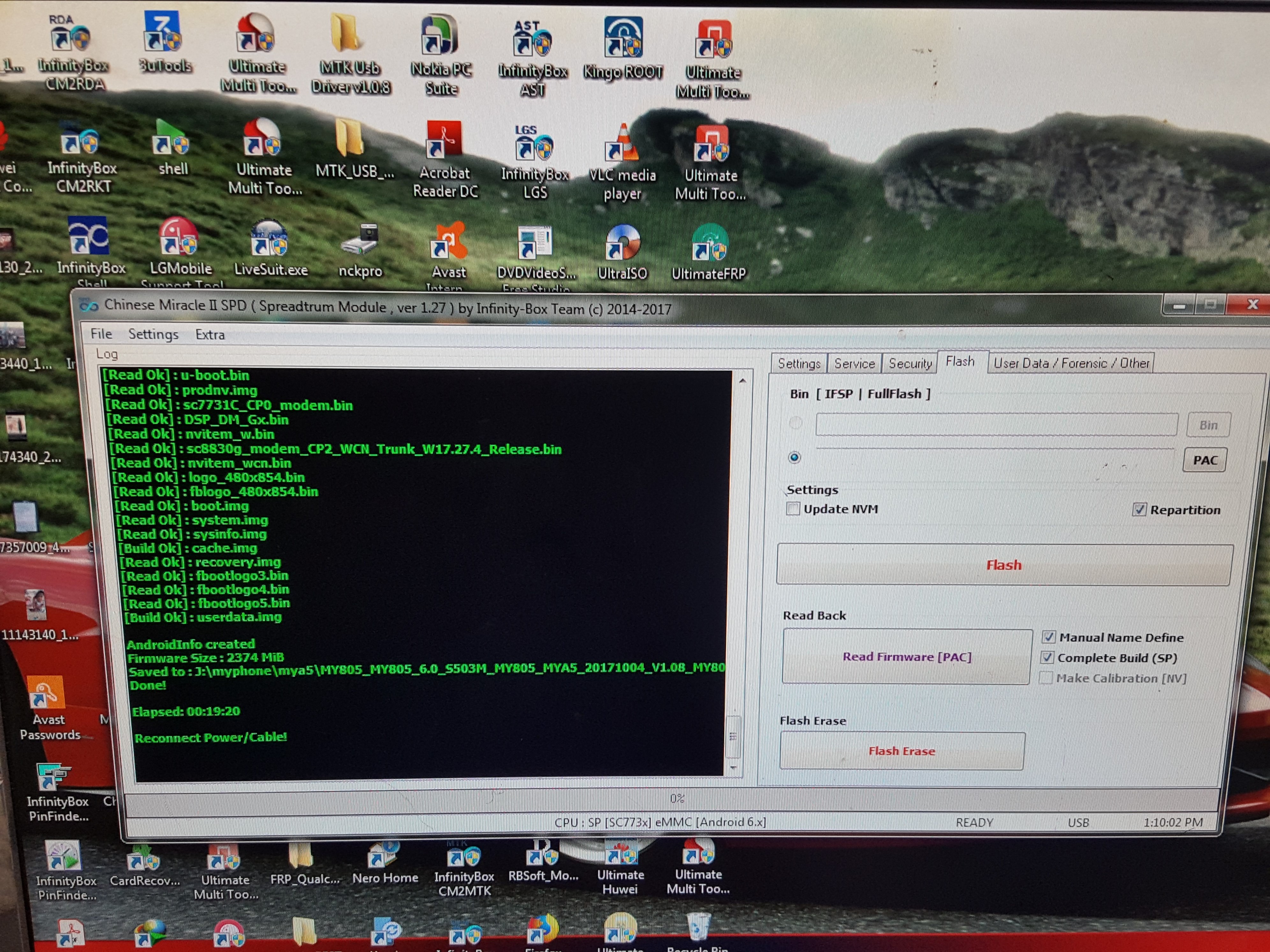Viewport: 1270px width, 952px height.
Task: Launch Nero Home shortcut
Action: 385,864
